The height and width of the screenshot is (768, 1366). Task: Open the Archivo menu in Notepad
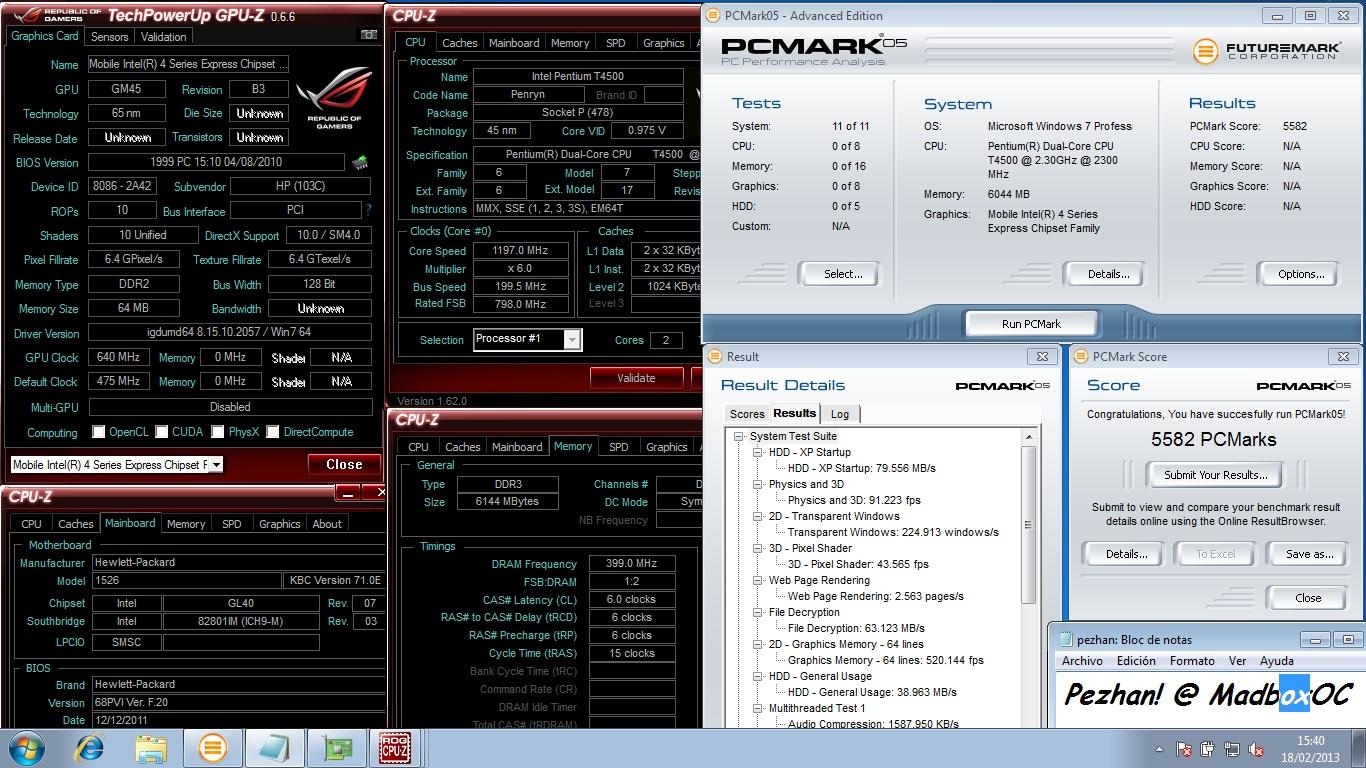pyautogui.click(x=1082, y=661)
